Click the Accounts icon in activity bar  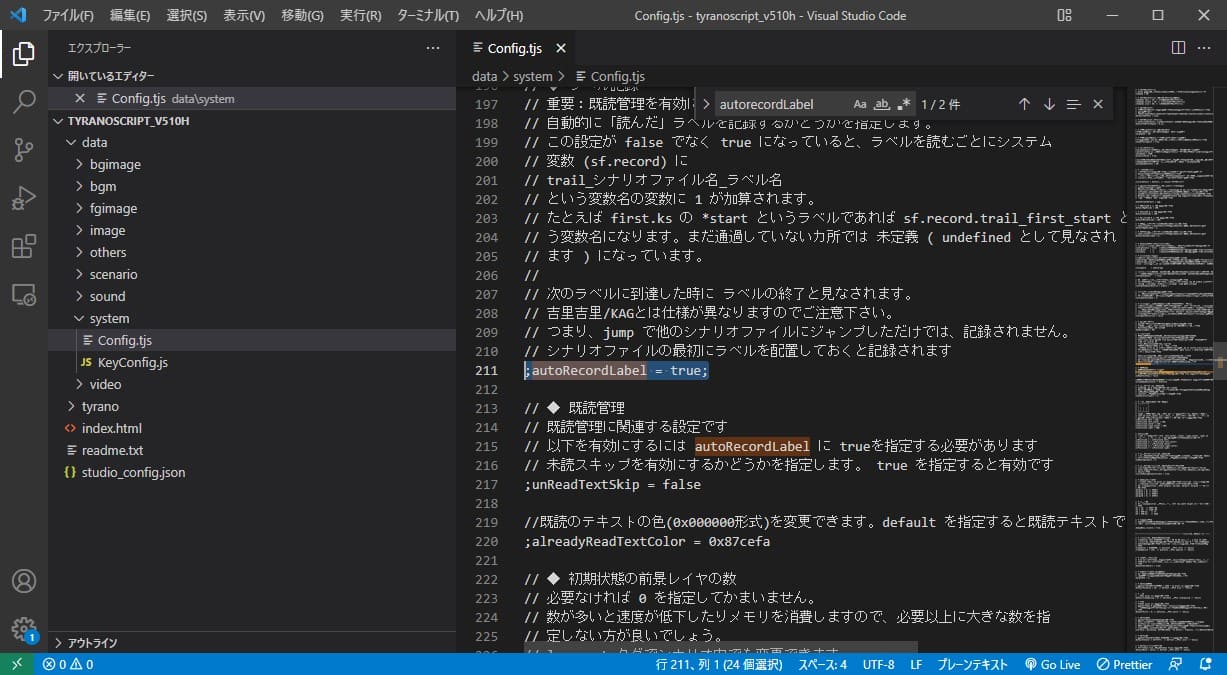click(x=24, y=581)
